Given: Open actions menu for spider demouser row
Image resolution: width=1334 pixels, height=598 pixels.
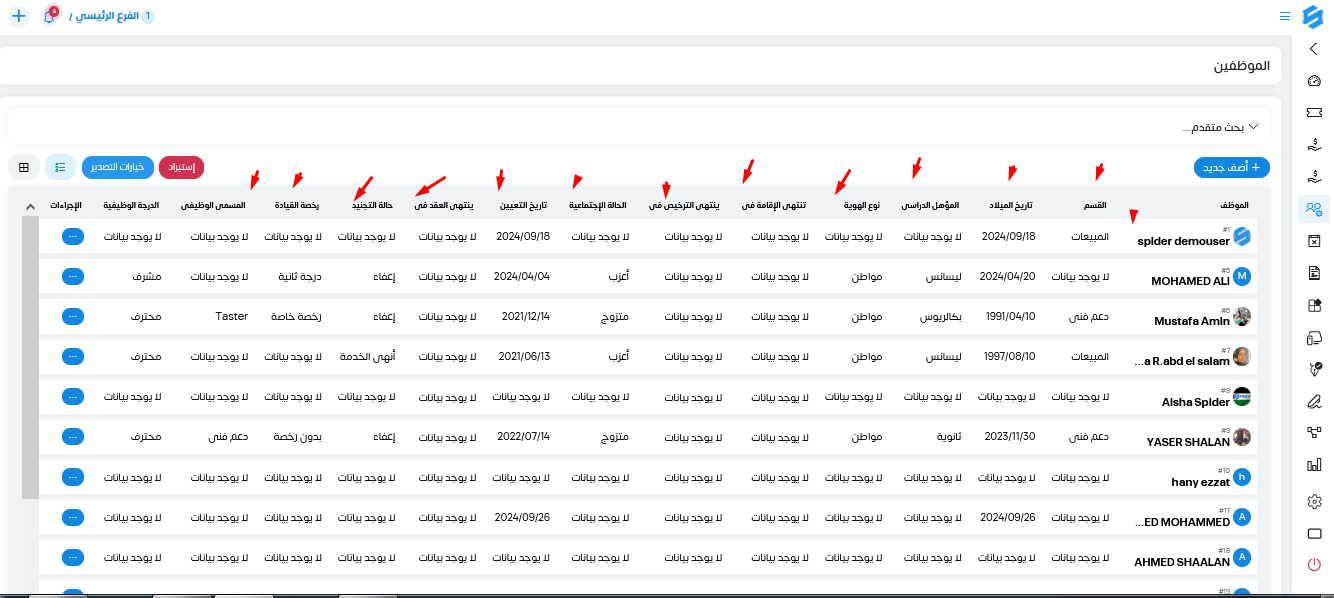Looking at the screenshot, I should click(73, 237).
